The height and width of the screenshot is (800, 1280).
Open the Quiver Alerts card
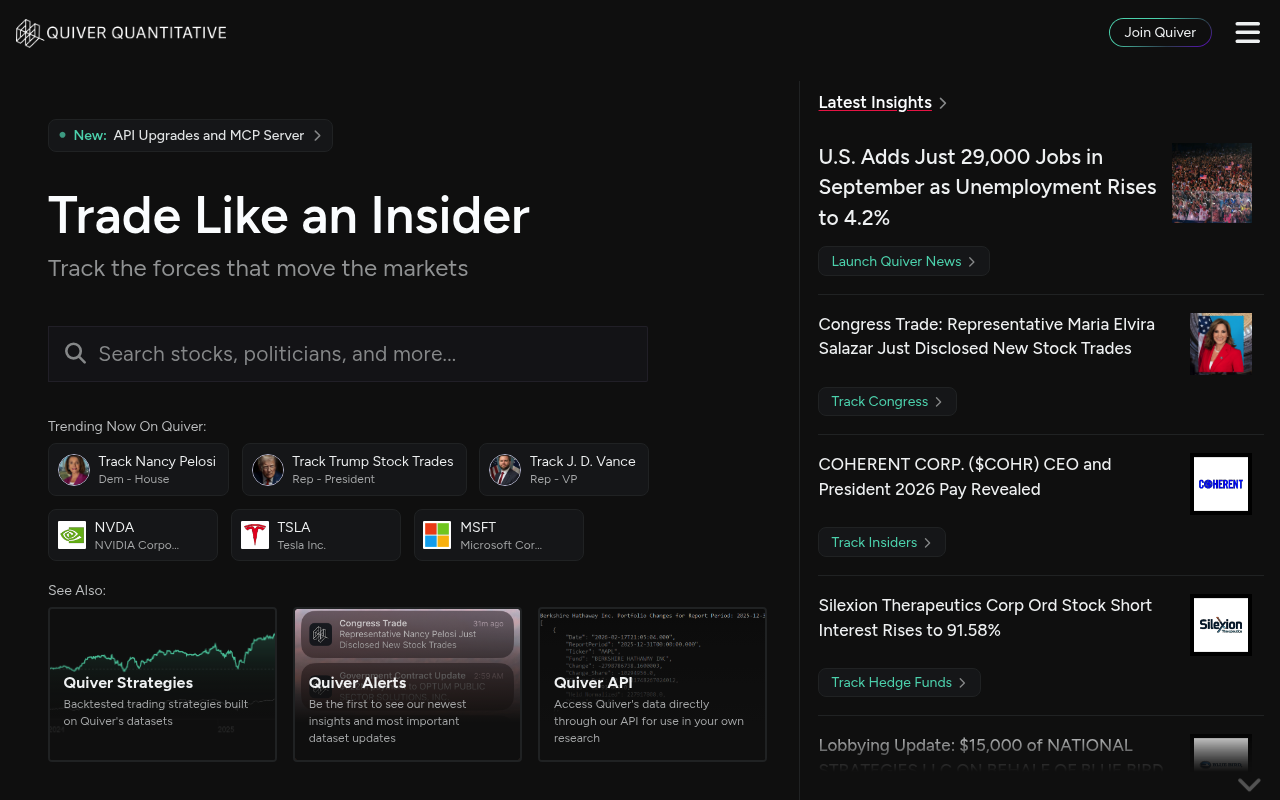[x=407, y=685]
